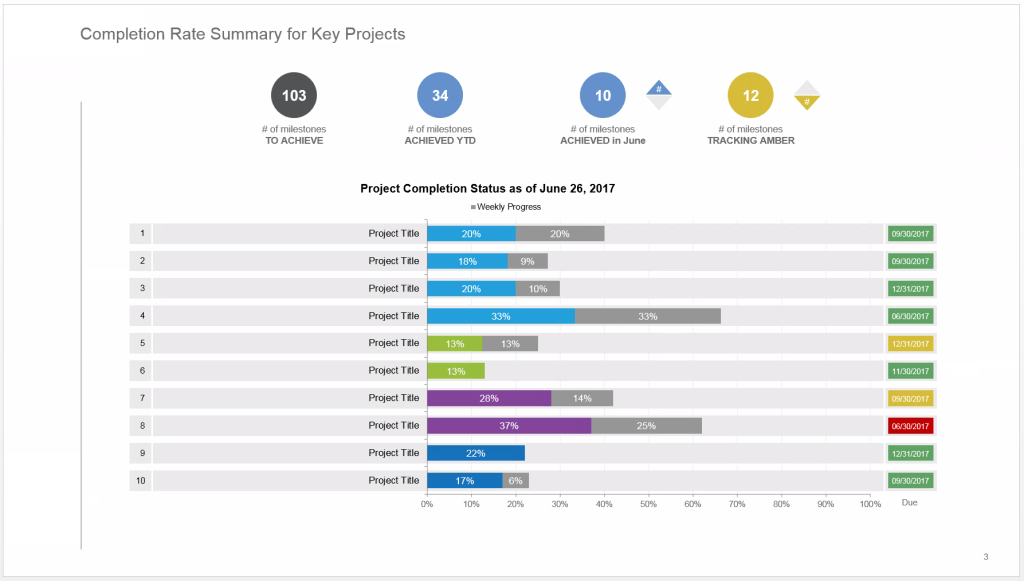Click the dark gray 103 milestones circle
Viewport: 1024px width, 581px height.
294,96
